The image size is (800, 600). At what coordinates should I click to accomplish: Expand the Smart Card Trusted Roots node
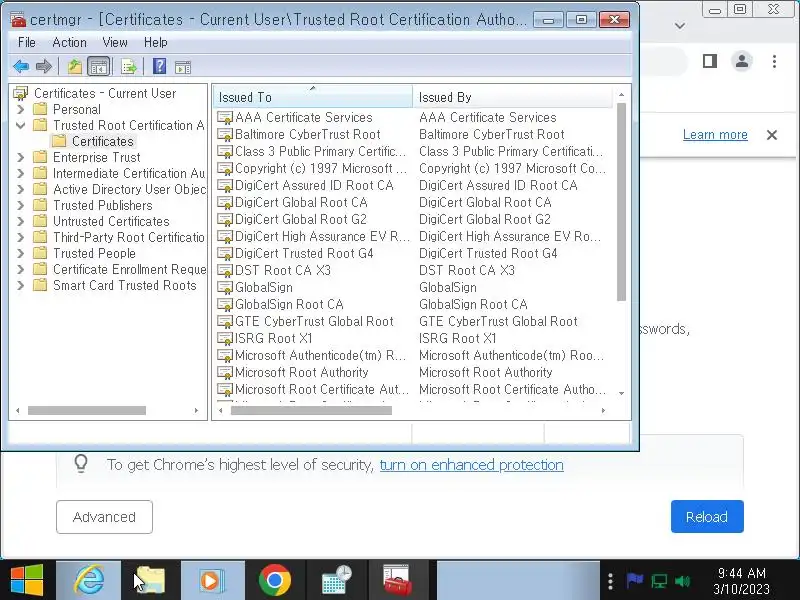[21, 285]
